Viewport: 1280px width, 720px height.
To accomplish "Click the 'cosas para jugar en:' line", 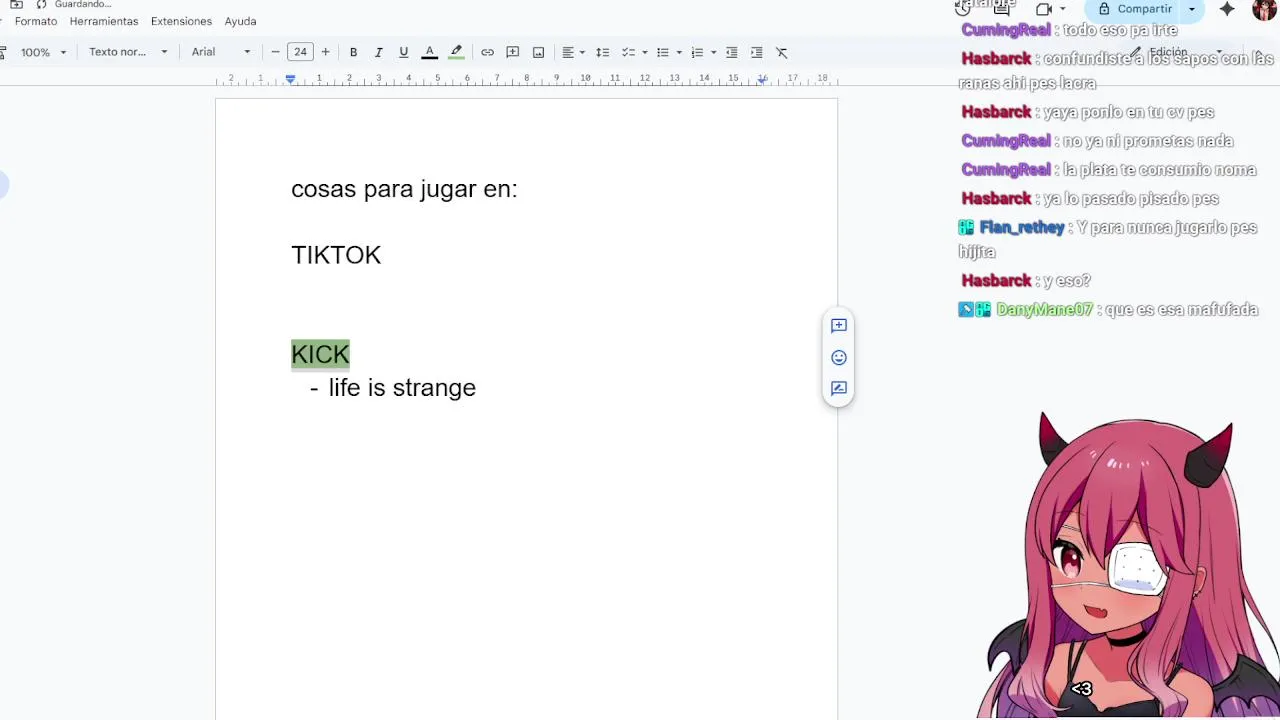I will [x=404, y=189].
